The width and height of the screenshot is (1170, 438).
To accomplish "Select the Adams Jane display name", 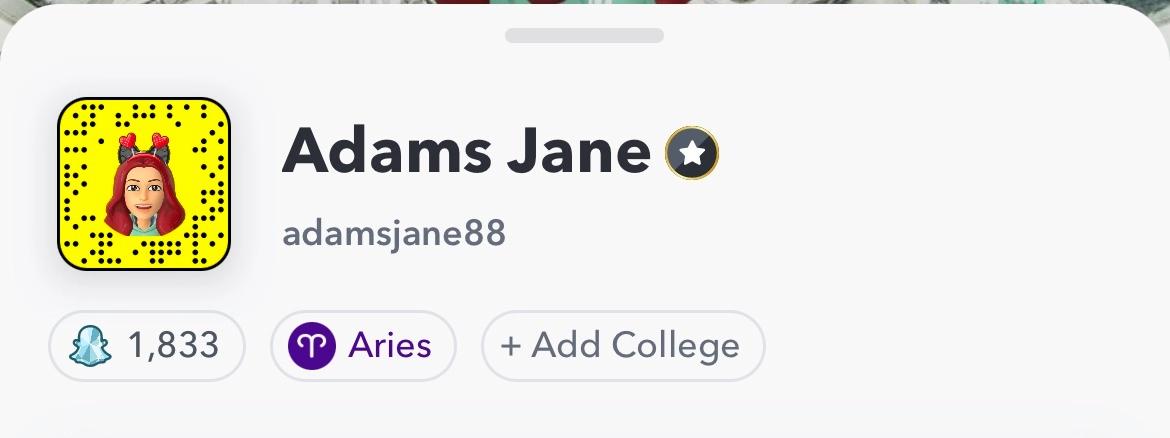I will (x=466, y=151).
